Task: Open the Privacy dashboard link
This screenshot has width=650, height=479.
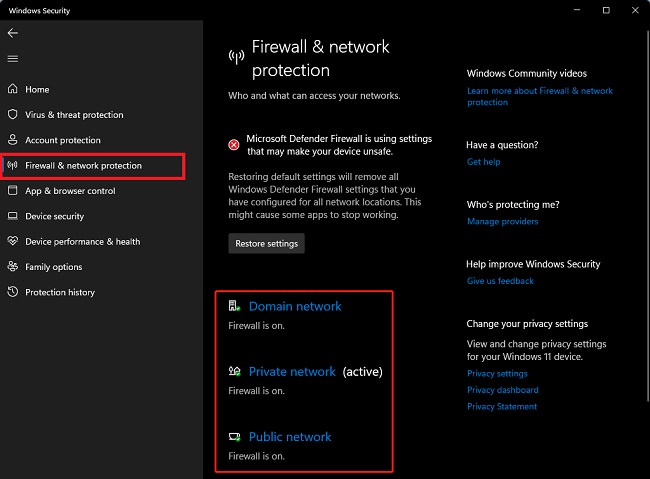Action: tap(503, 390)
